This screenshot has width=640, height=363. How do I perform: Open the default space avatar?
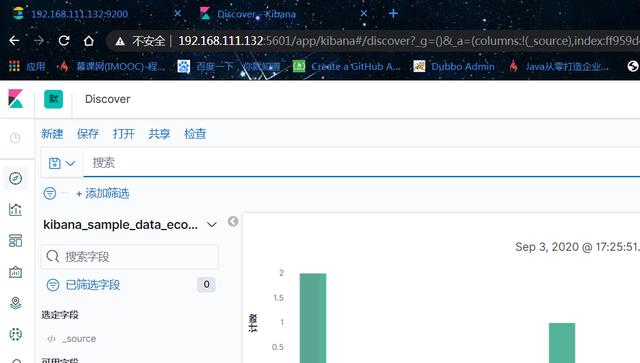53,99
